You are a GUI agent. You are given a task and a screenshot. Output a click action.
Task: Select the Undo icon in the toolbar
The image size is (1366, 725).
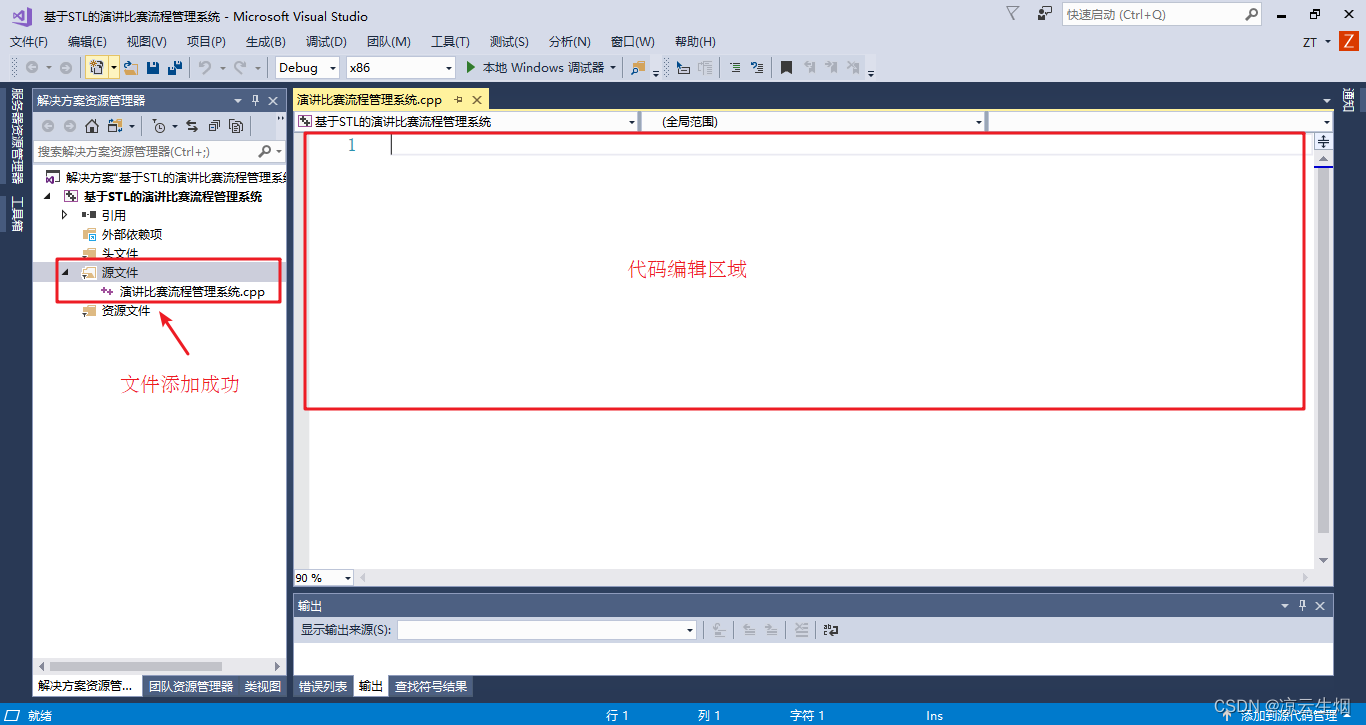click(x=205, y=67)
